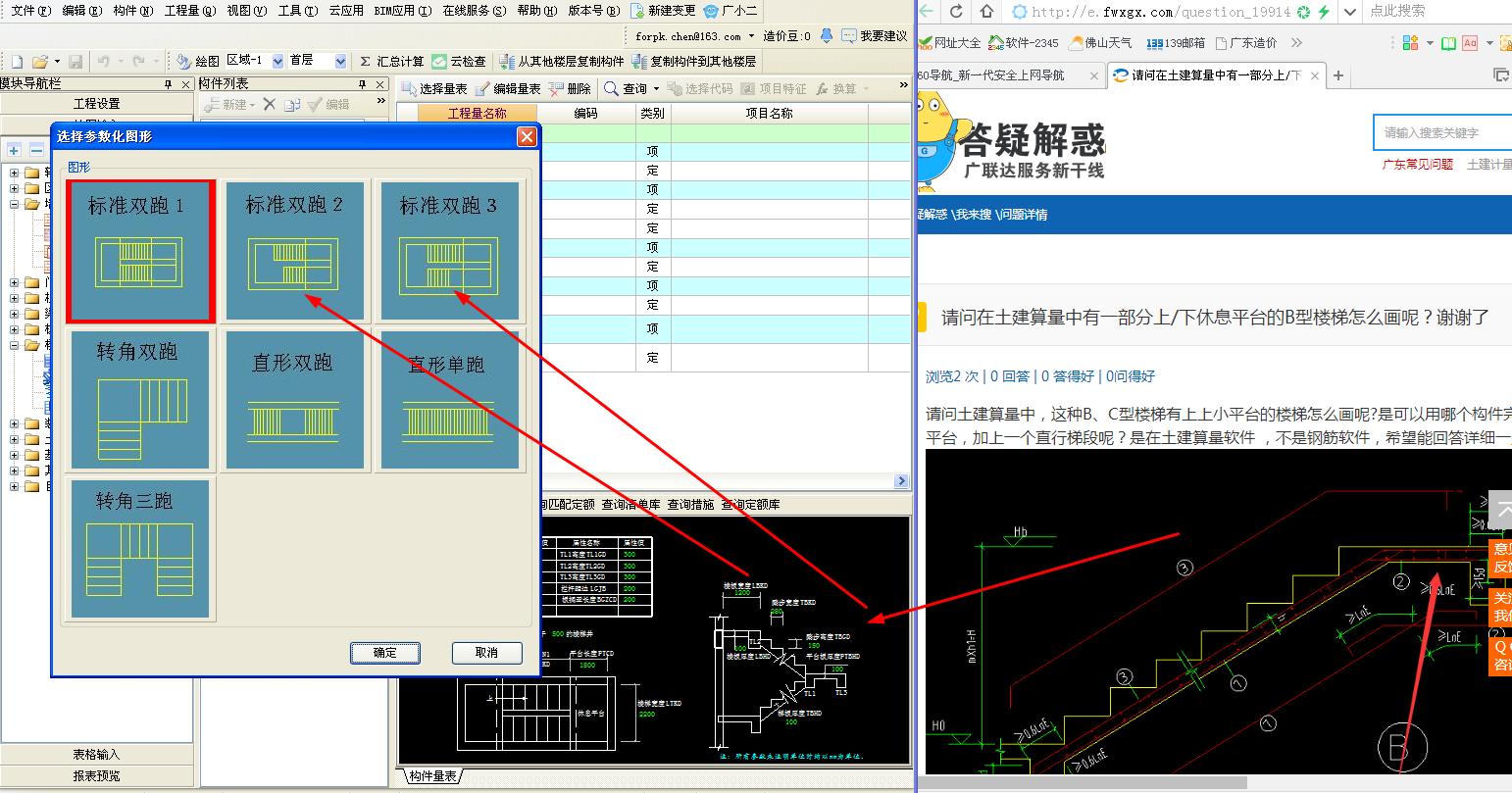Choose 转角双跑 stair shape
Viewport: 1512px width, 793px height.
pos(138,401)
